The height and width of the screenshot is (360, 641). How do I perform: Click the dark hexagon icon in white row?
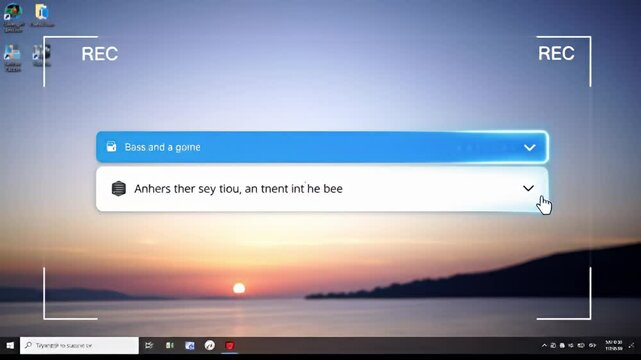(x=119, y=188)
